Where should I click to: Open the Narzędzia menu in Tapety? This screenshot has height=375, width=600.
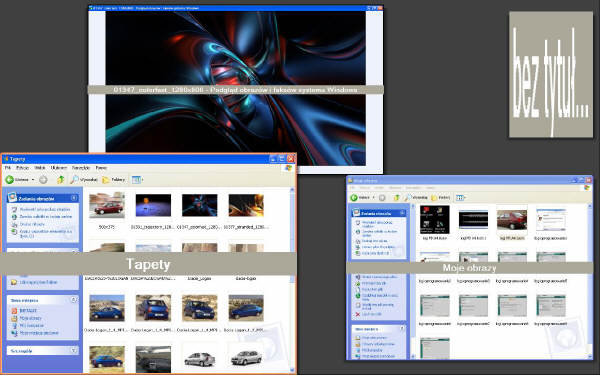pos(81,168)
